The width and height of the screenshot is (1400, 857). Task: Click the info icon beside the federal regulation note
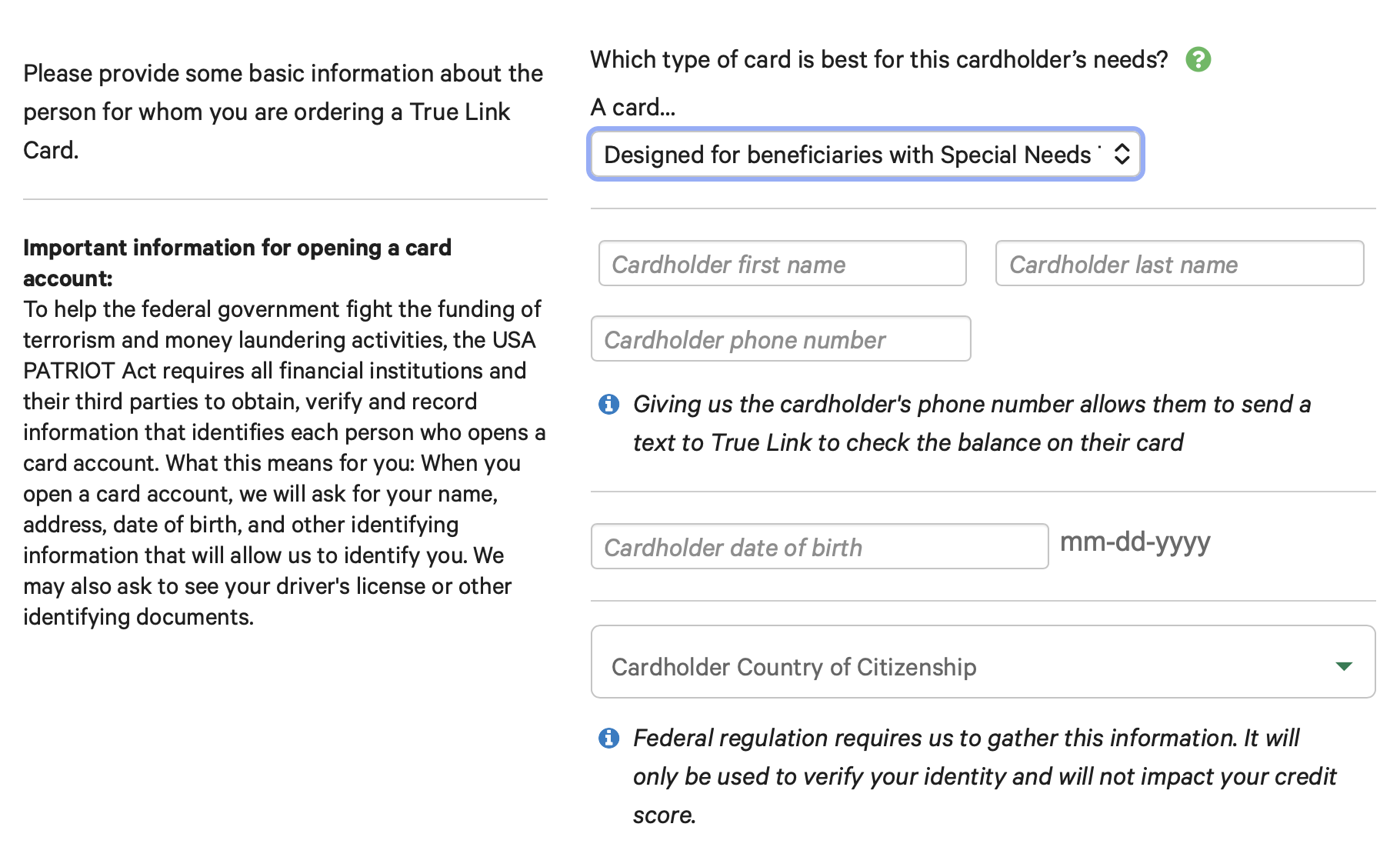point(608,738)
